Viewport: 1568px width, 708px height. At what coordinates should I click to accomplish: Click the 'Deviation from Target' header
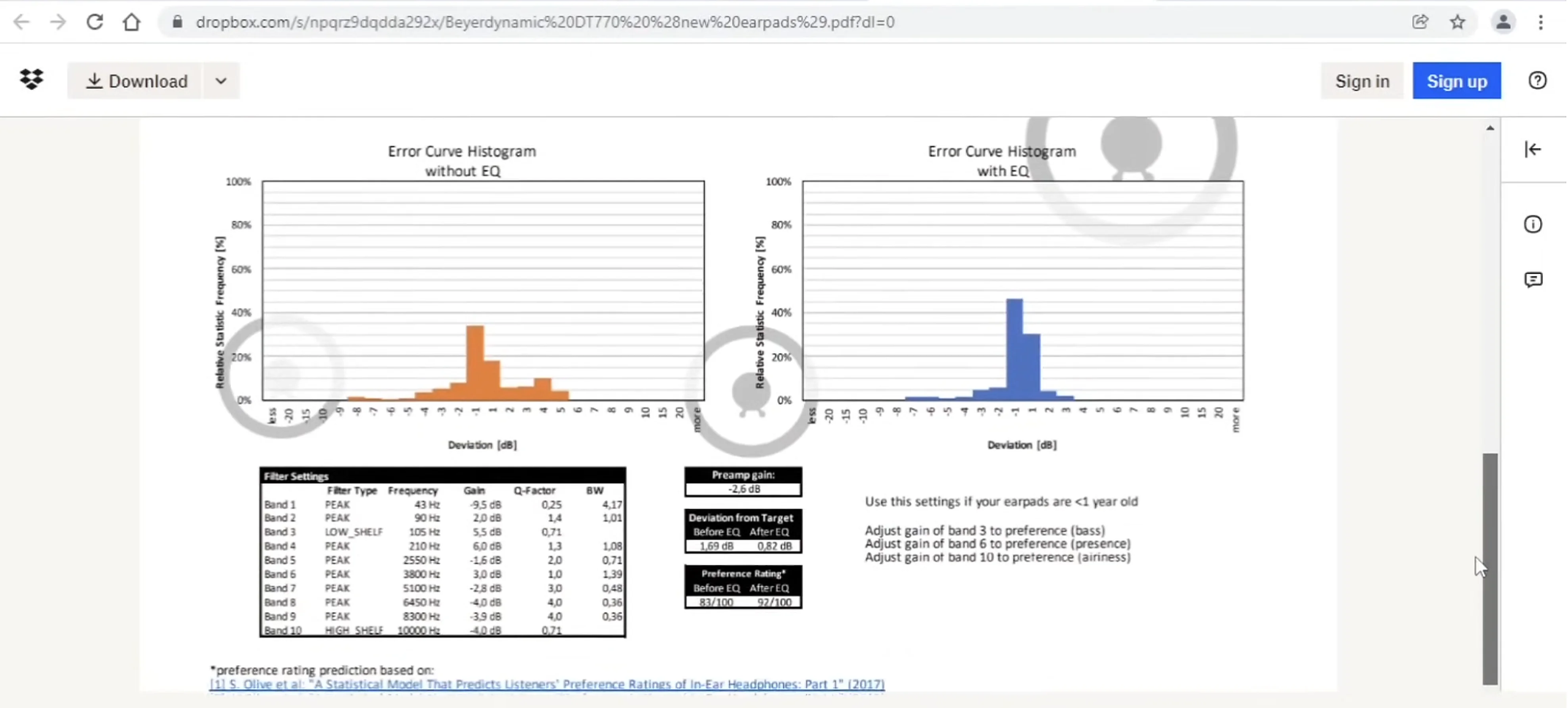tap(741, 518)
